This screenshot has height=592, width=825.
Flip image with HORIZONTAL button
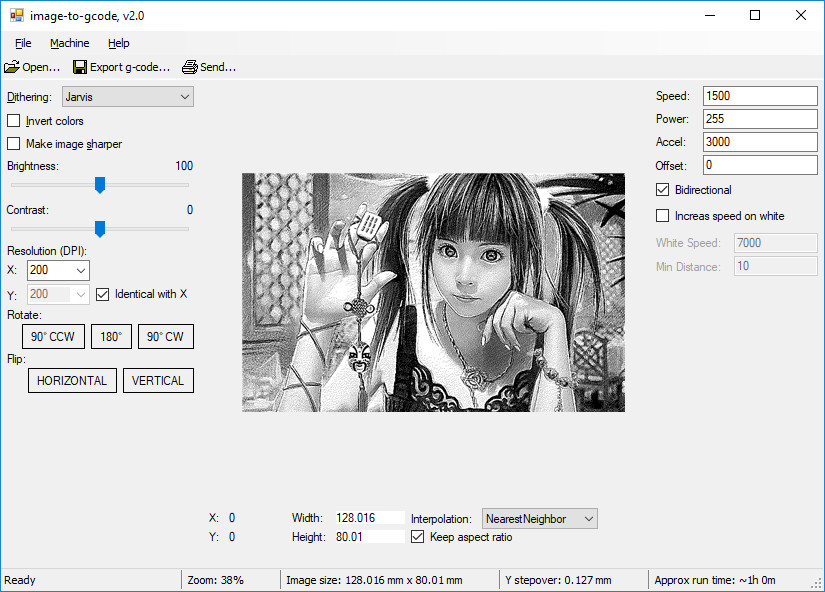point(72,380)
